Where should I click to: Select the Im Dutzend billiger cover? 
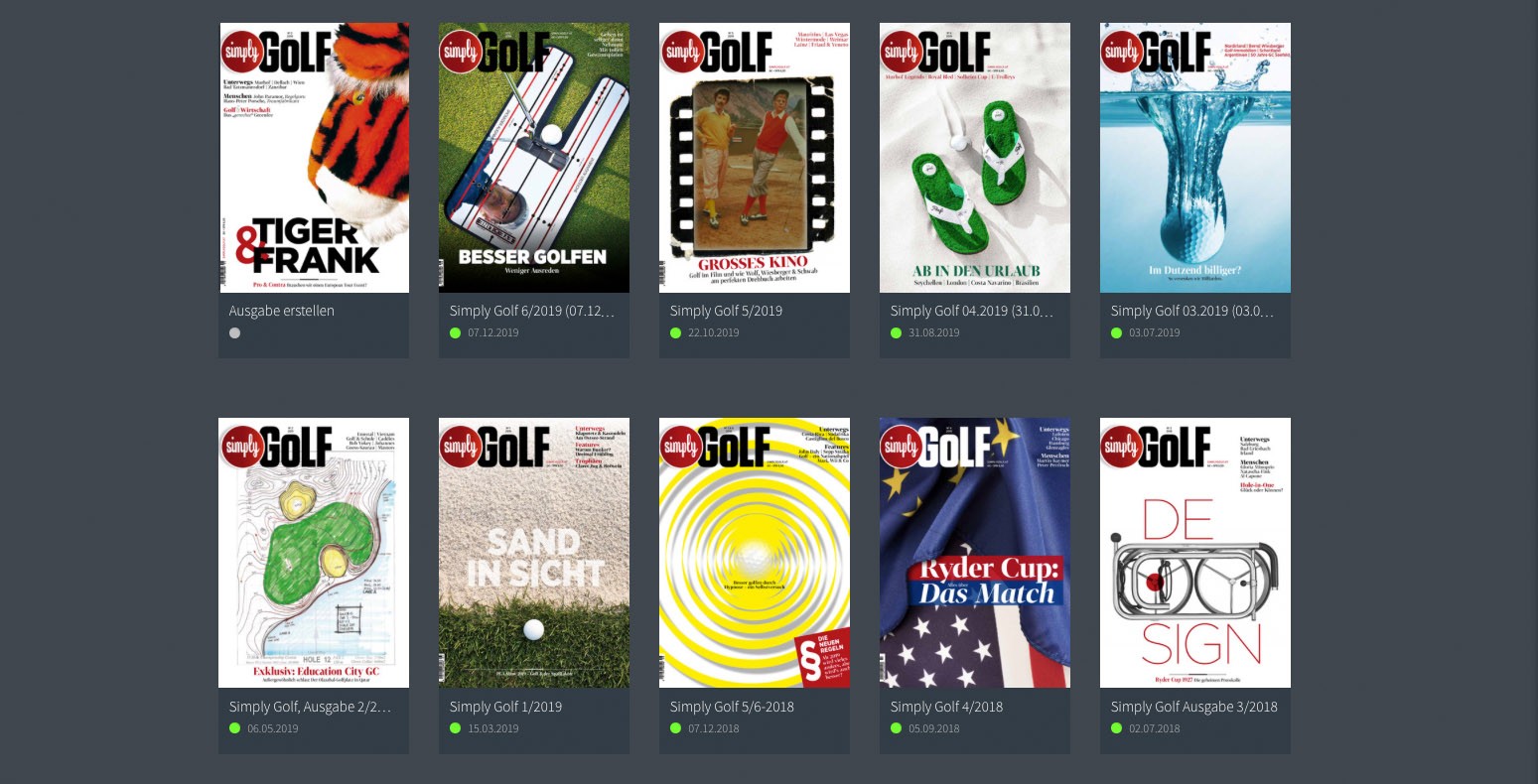click(x=1195, y=158)
